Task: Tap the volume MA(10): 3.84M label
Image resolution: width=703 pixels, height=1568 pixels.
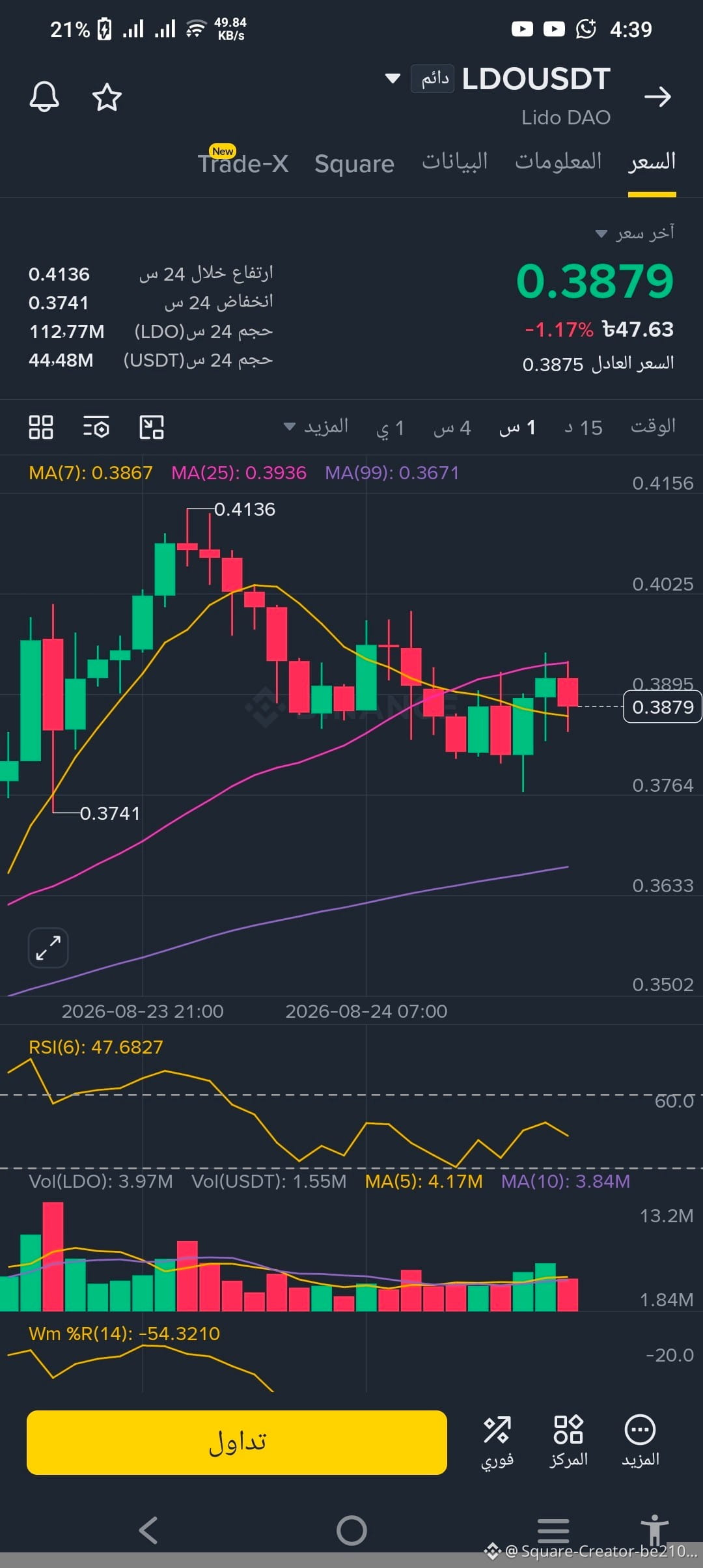Action: [x=566, y=1181]
